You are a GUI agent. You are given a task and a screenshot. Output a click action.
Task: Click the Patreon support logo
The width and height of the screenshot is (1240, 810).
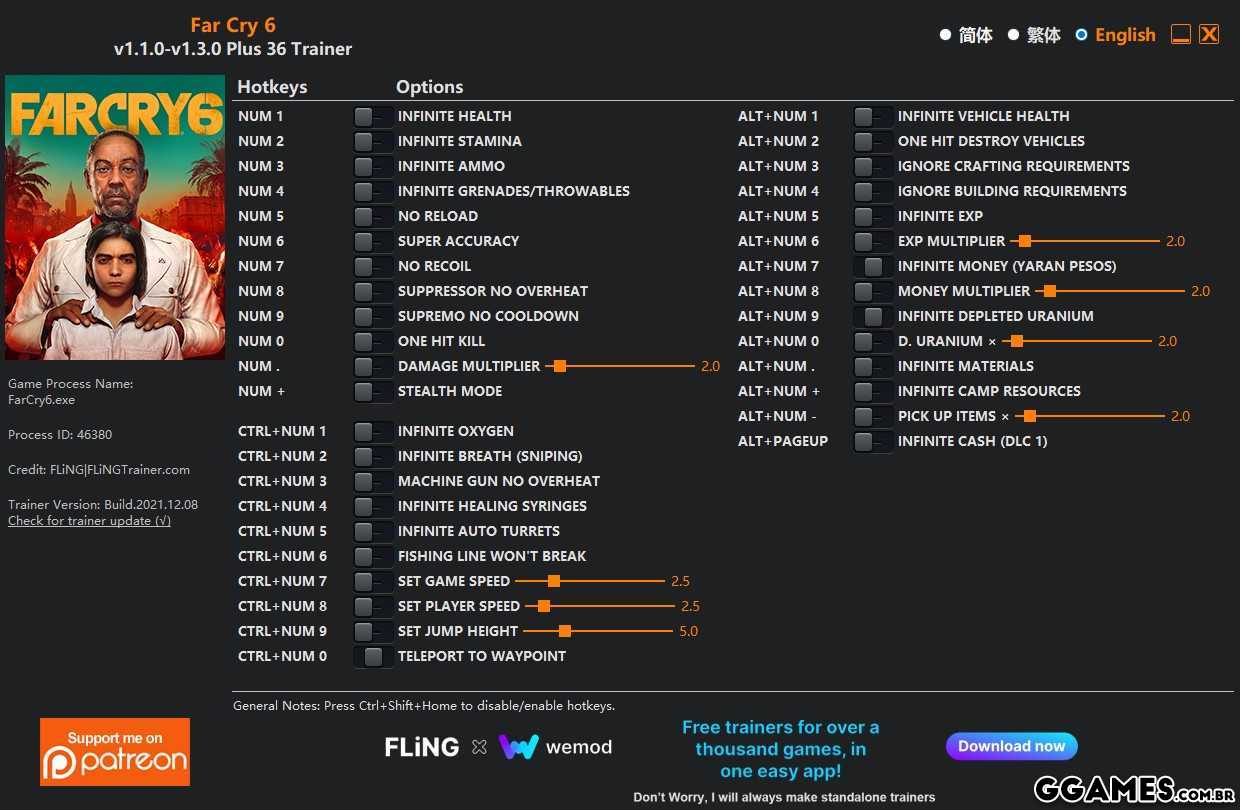tap(115, 751)
